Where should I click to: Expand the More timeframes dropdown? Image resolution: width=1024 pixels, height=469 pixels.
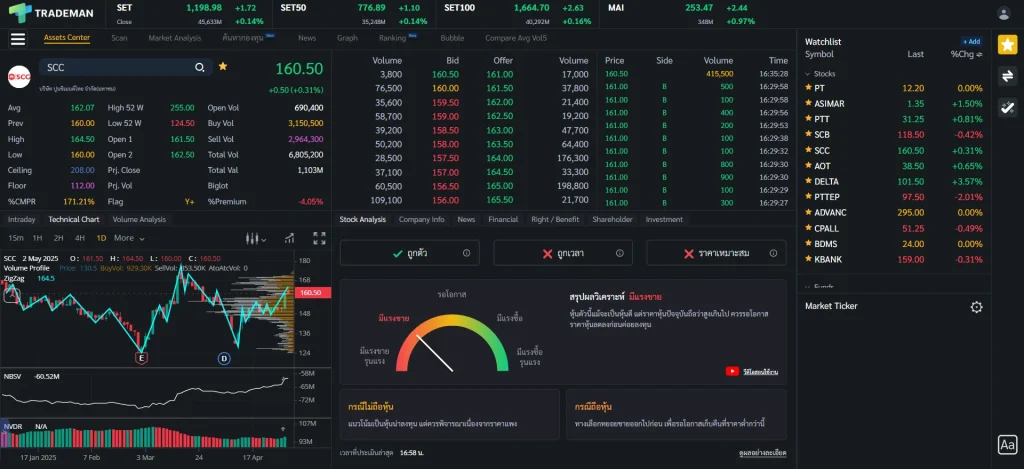[x=127, y=238]
